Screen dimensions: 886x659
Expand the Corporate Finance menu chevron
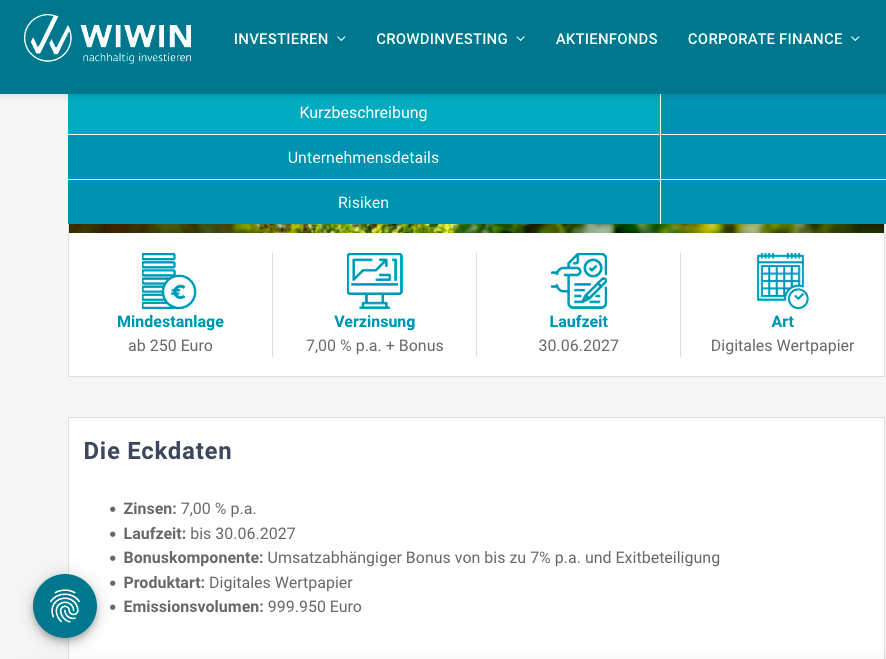(855, 39)
